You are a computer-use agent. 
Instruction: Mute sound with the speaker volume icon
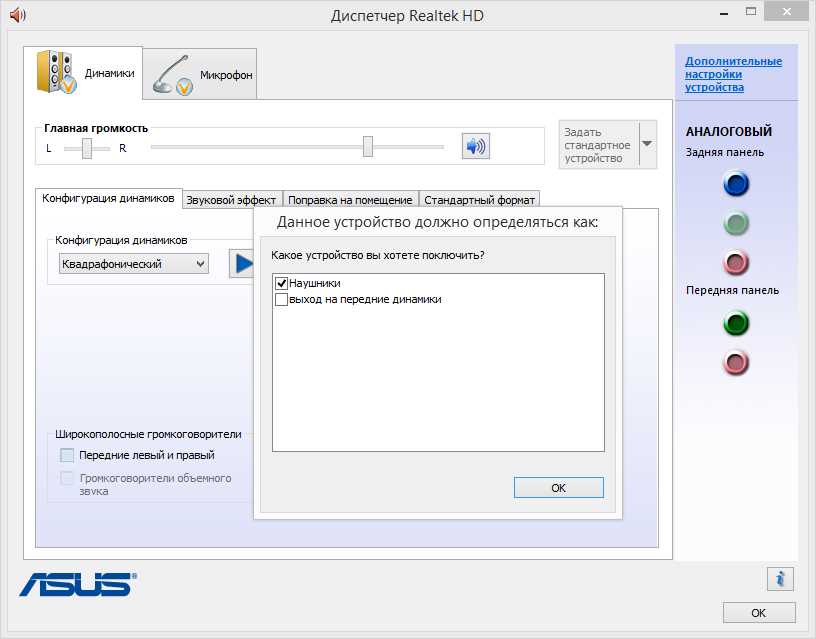(x=475, y=147)
